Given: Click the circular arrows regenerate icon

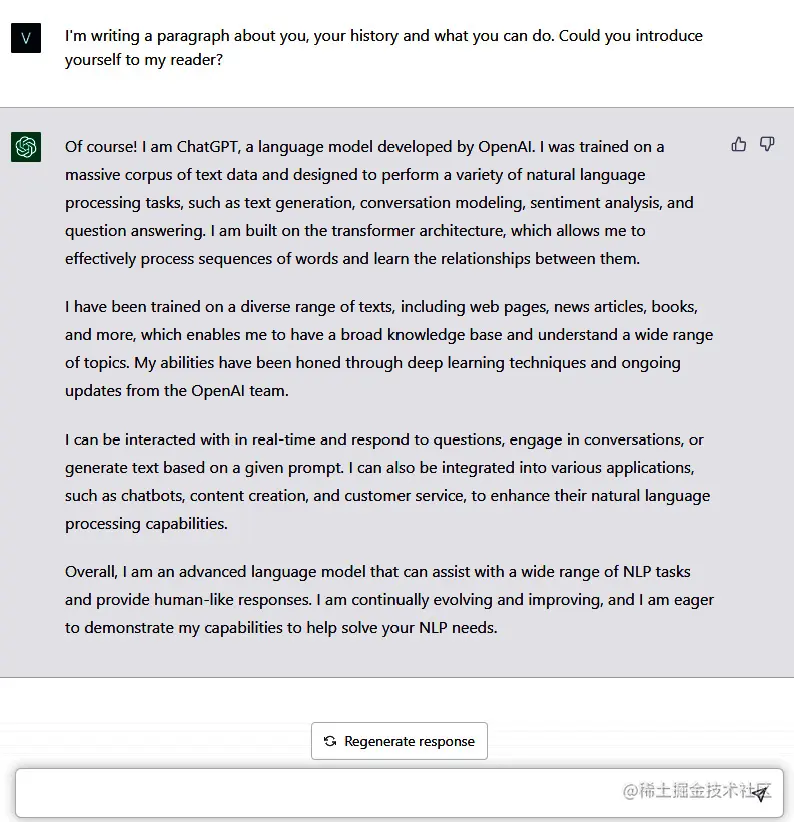Looking at the screenshot, I should (330, 741).
